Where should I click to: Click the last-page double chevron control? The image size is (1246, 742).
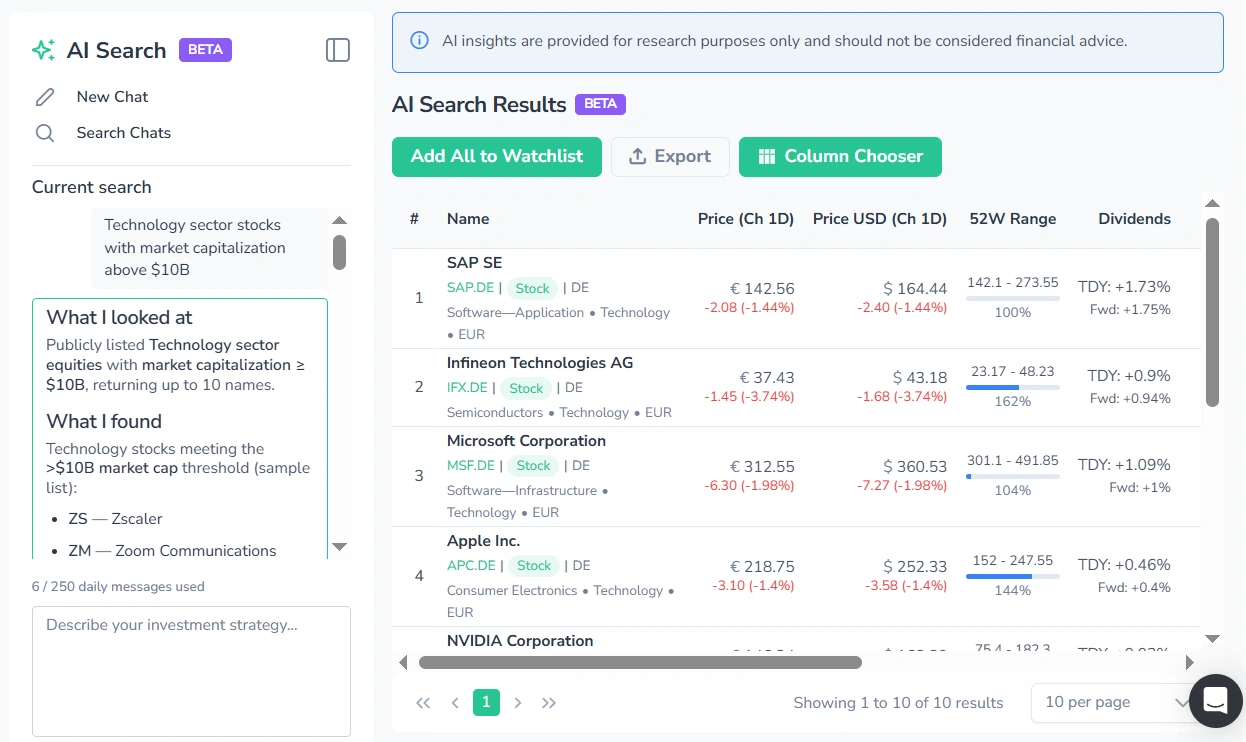click(549, 702)
